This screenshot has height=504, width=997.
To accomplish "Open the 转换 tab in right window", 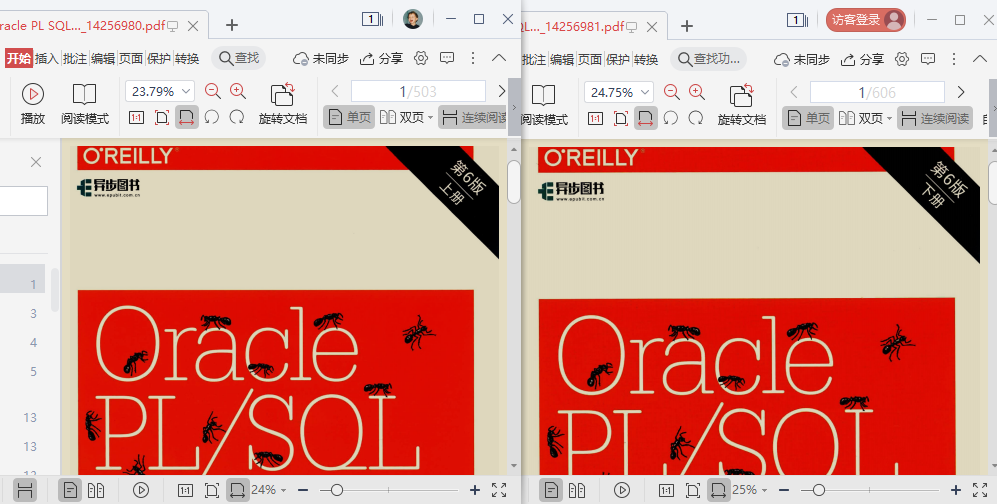I will [645, 59].
